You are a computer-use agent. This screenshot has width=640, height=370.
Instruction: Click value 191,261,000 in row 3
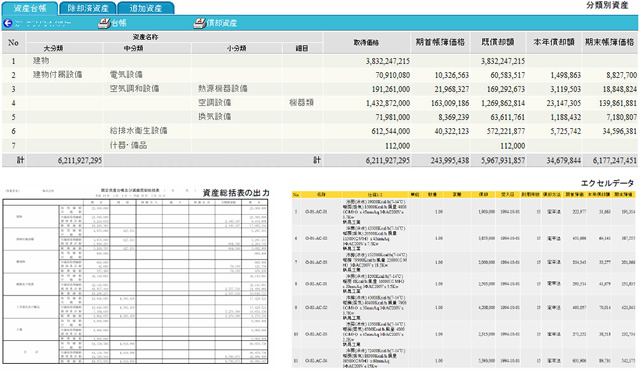coord(391,89)
